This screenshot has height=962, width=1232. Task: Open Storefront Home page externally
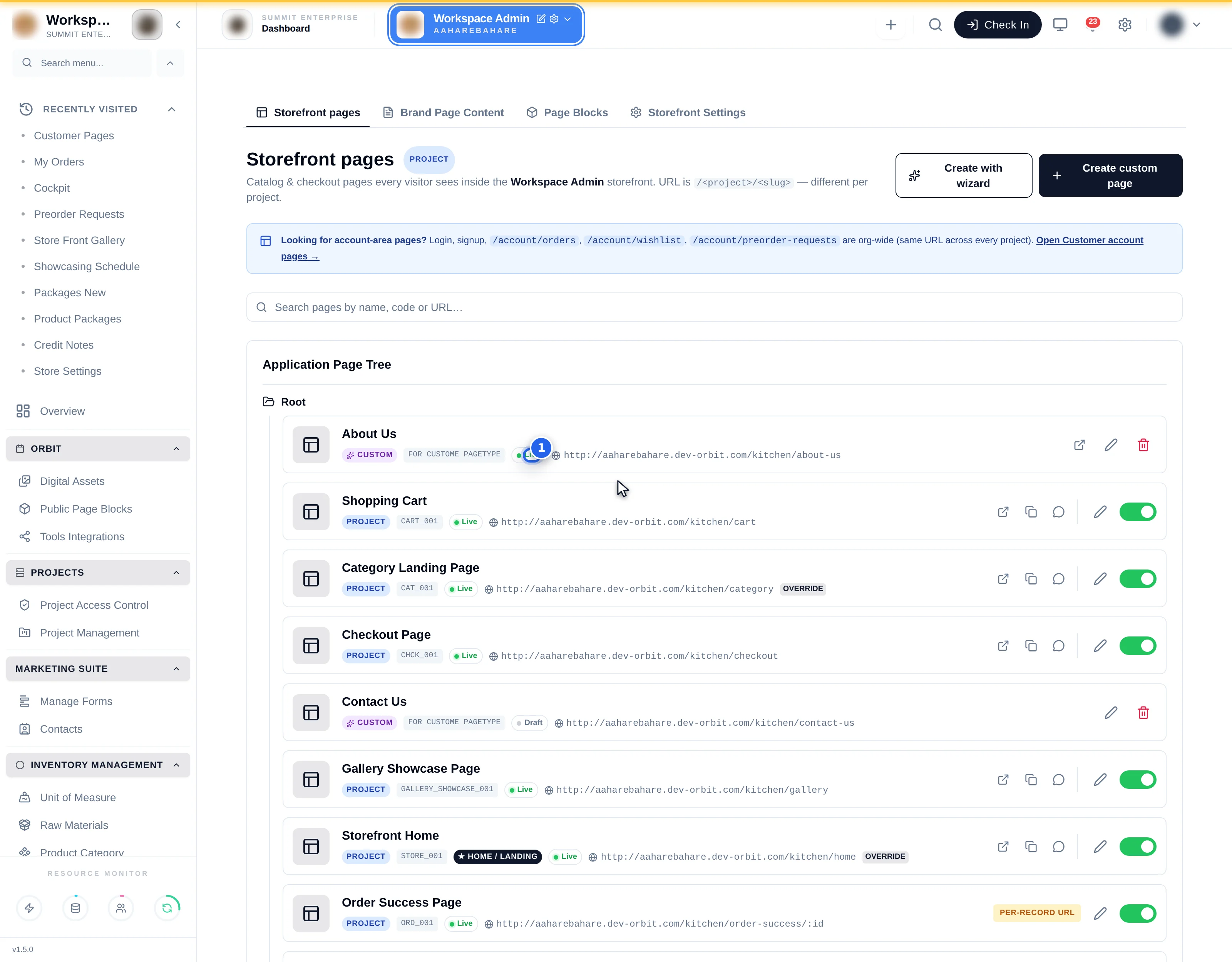1003,847
